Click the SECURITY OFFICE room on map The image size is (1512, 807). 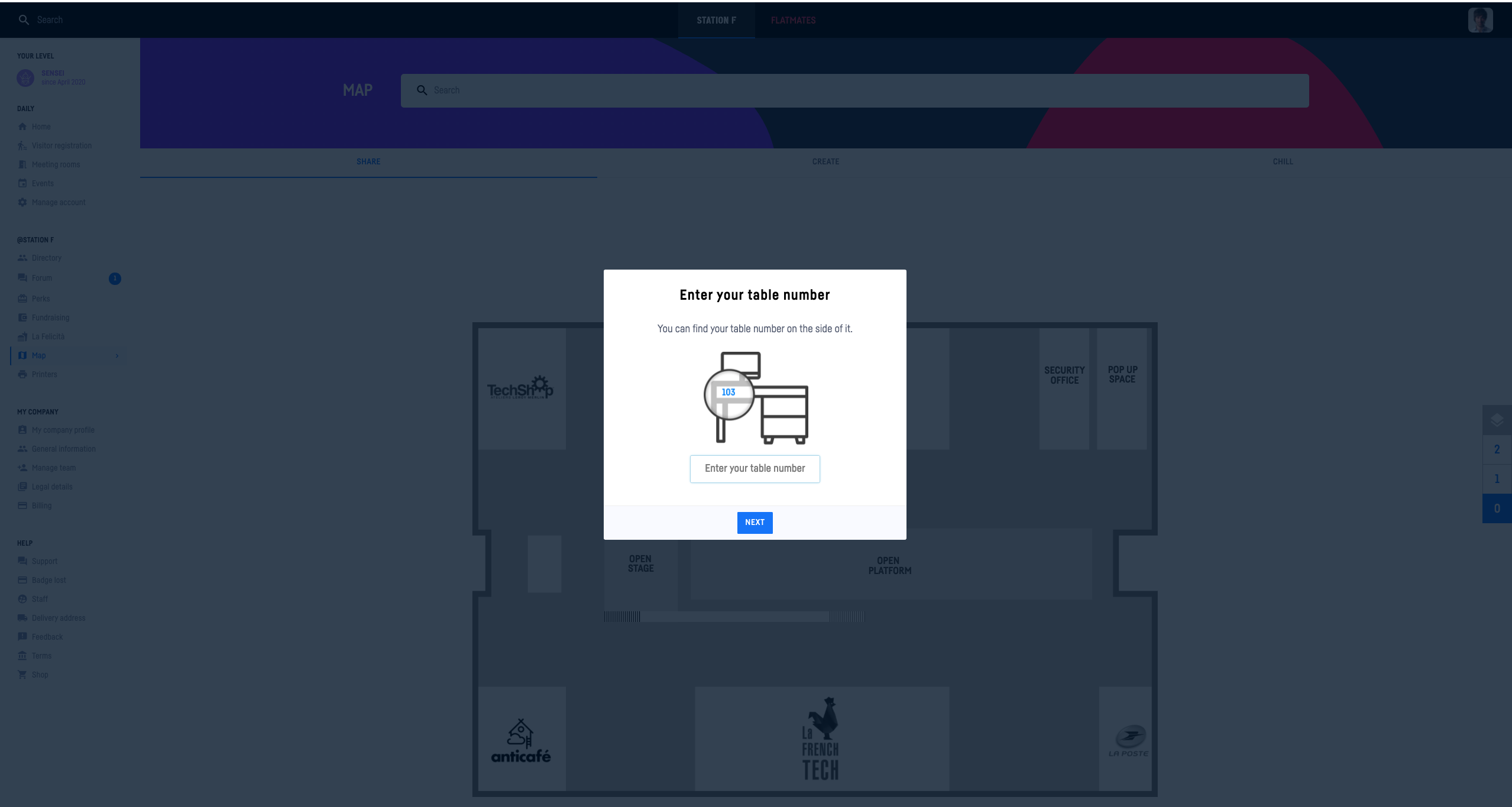tap(1064, 388)
